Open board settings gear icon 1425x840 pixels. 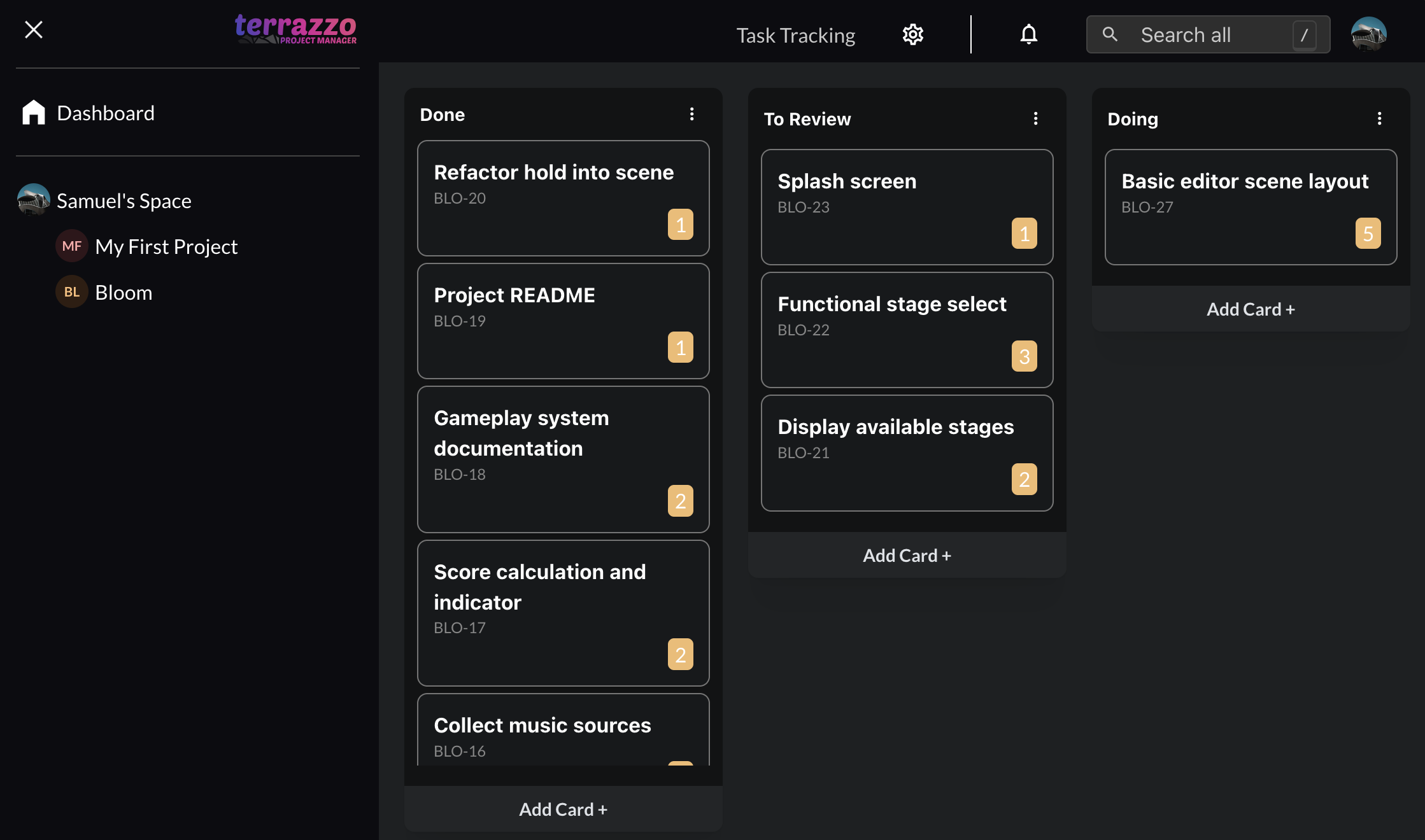tap(912, 34)
